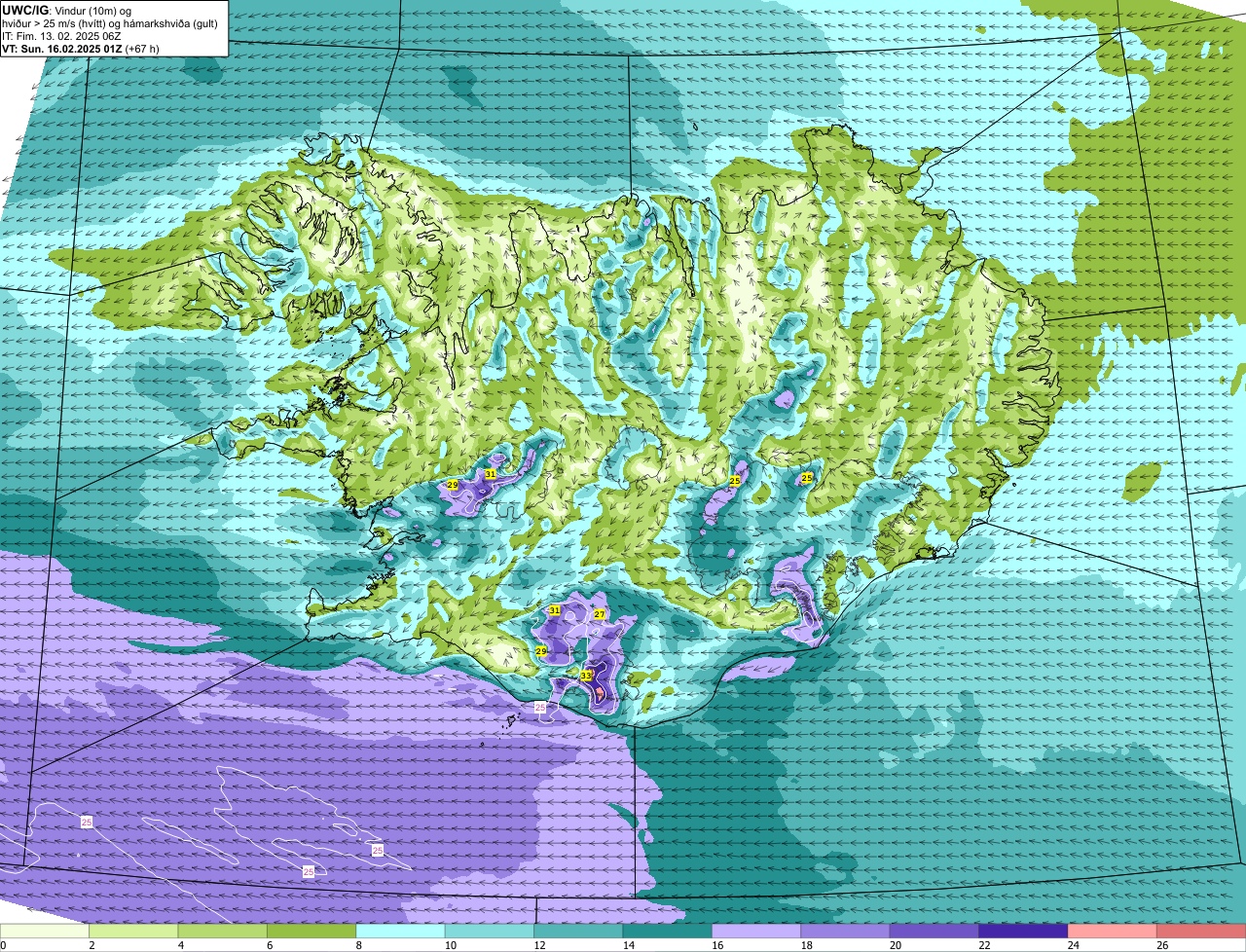Click the yellow 27 gust label

click(600, 614)
